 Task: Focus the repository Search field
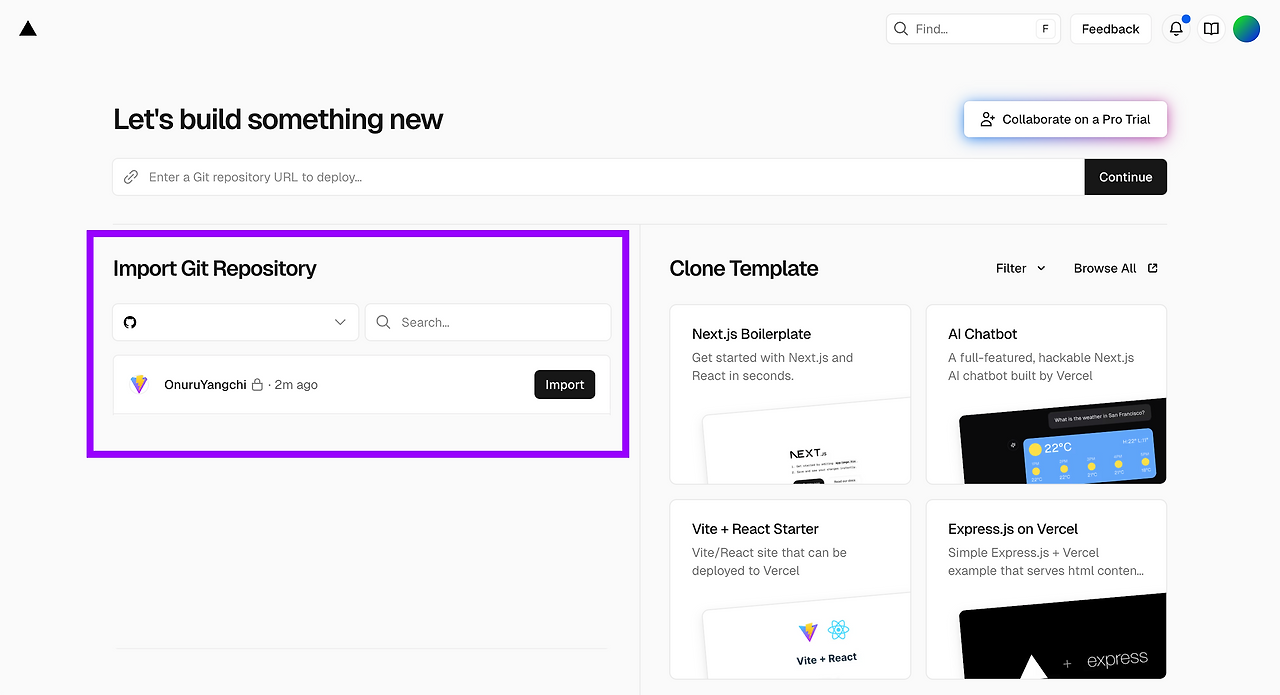pyautogui.click(x=488, y=322)
